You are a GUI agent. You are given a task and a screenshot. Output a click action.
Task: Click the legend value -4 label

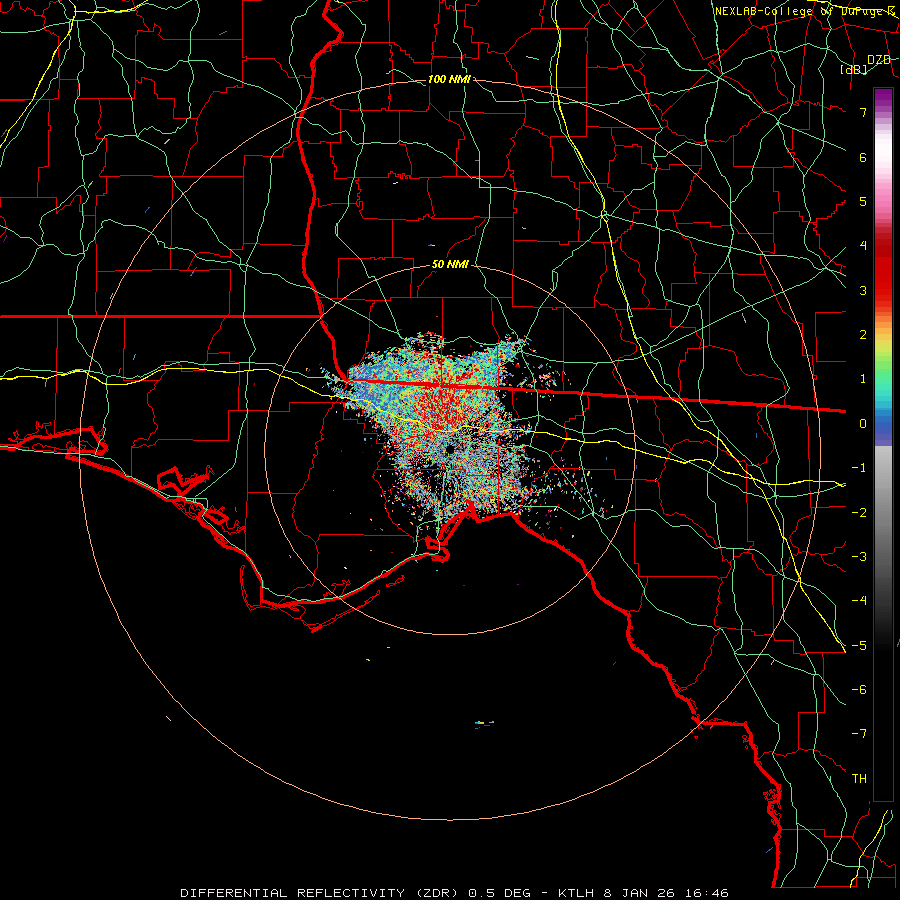859,601
